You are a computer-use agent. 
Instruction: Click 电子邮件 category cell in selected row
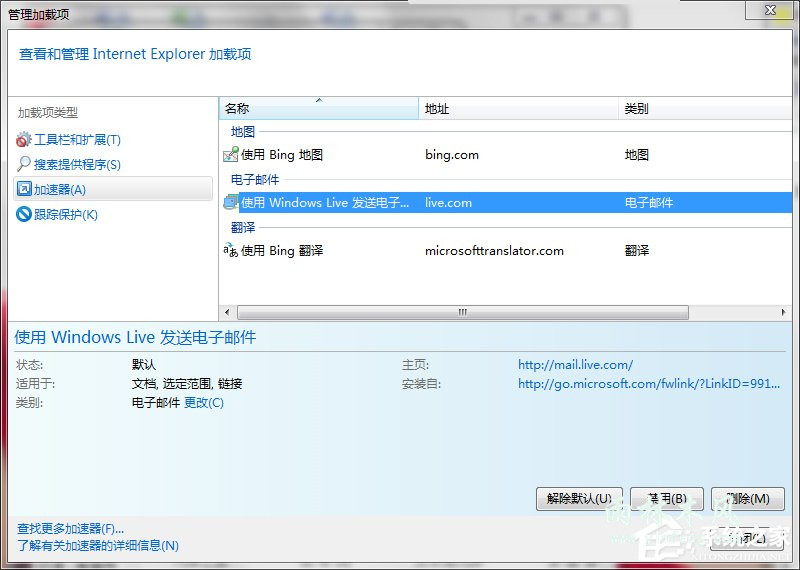pos(649,203)
